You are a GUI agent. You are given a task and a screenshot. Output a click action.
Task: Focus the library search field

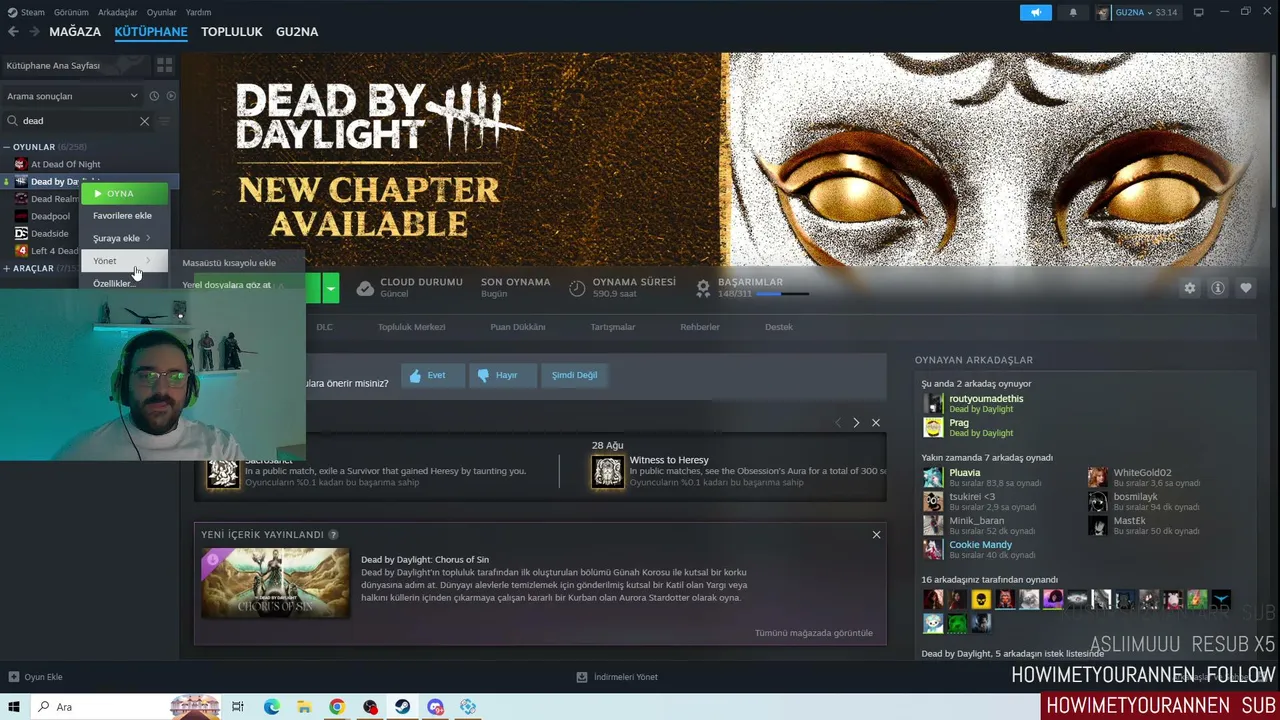[x=78, y=121]
